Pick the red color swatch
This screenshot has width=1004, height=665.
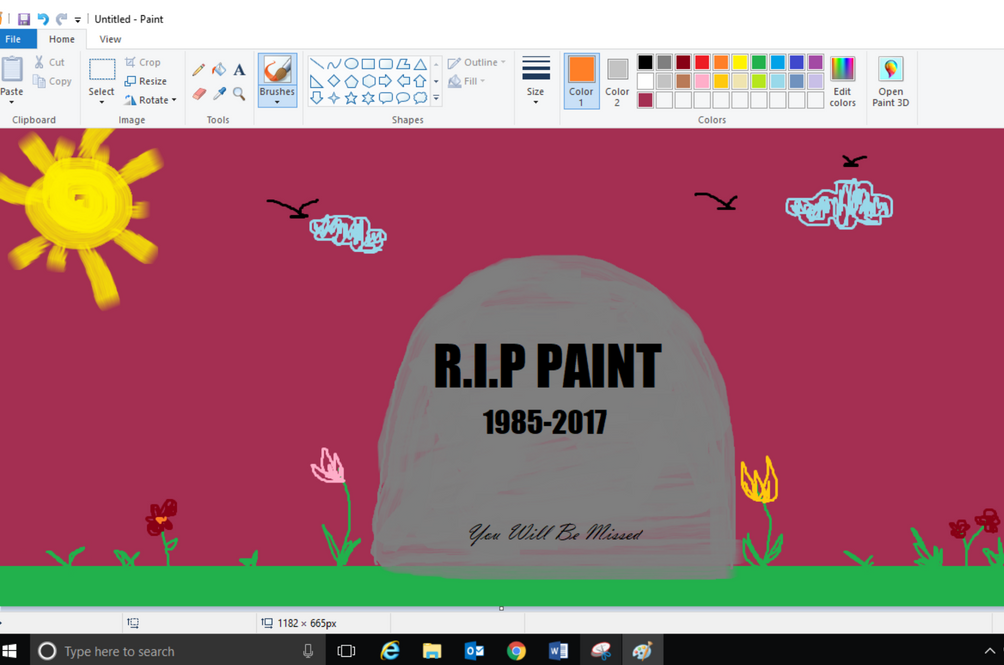702,62
